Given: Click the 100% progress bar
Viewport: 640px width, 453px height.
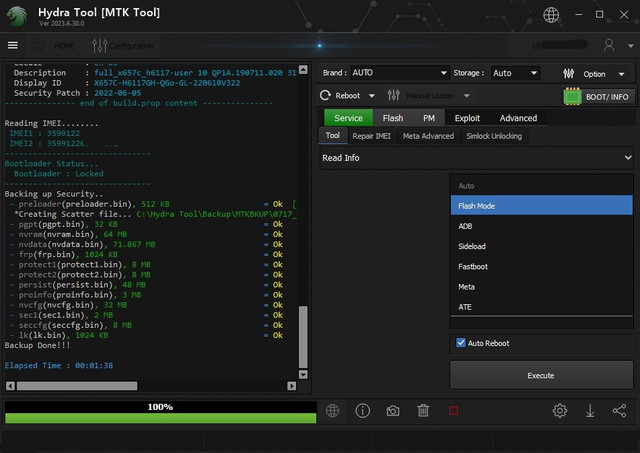Looking at the screenshot, I should pos(160,412).
